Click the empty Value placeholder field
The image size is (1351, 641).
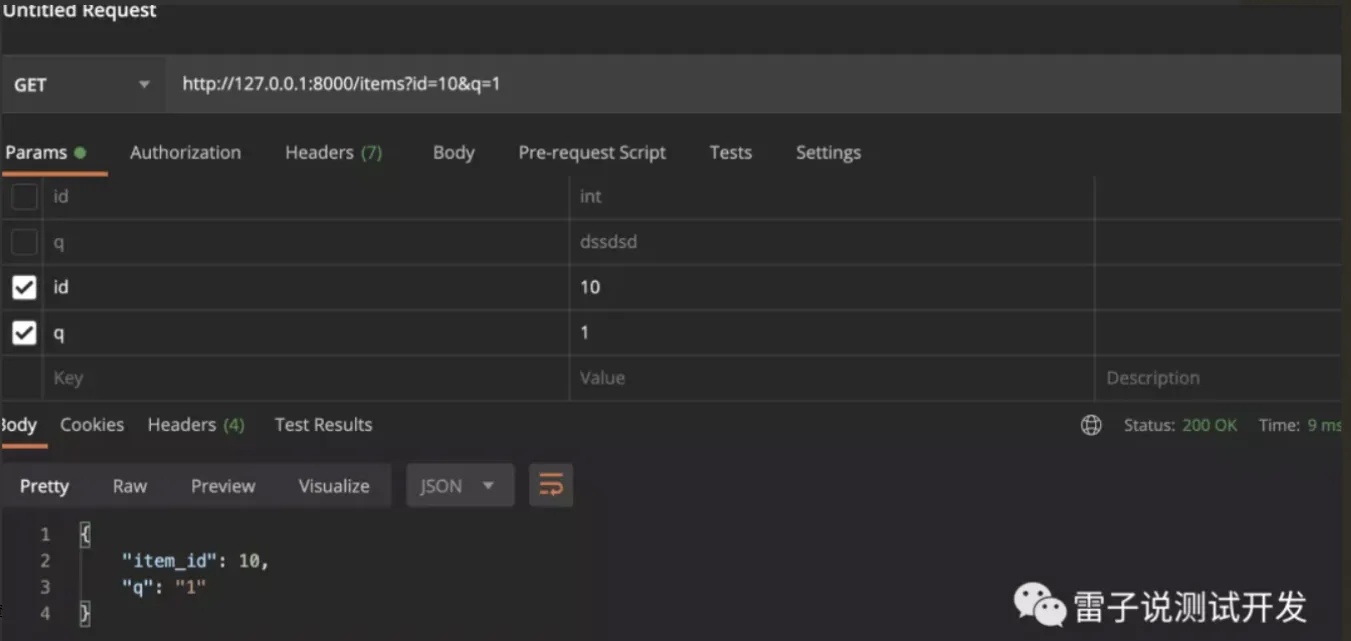pos(832,378)
